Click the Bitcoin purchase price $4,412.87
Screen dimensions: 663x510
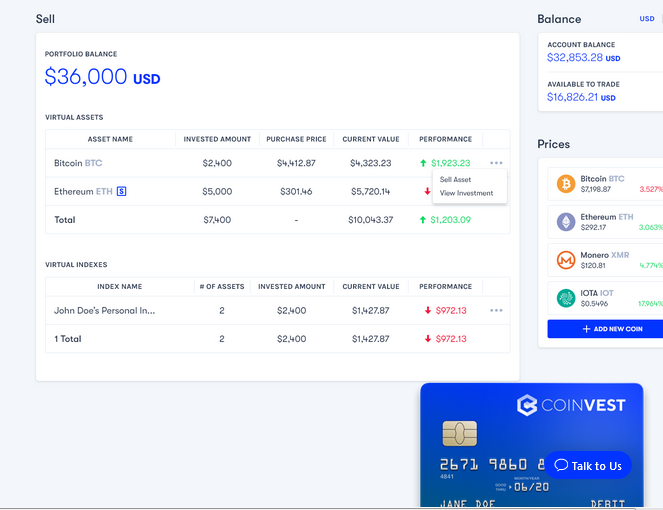(x=296, y=163)
